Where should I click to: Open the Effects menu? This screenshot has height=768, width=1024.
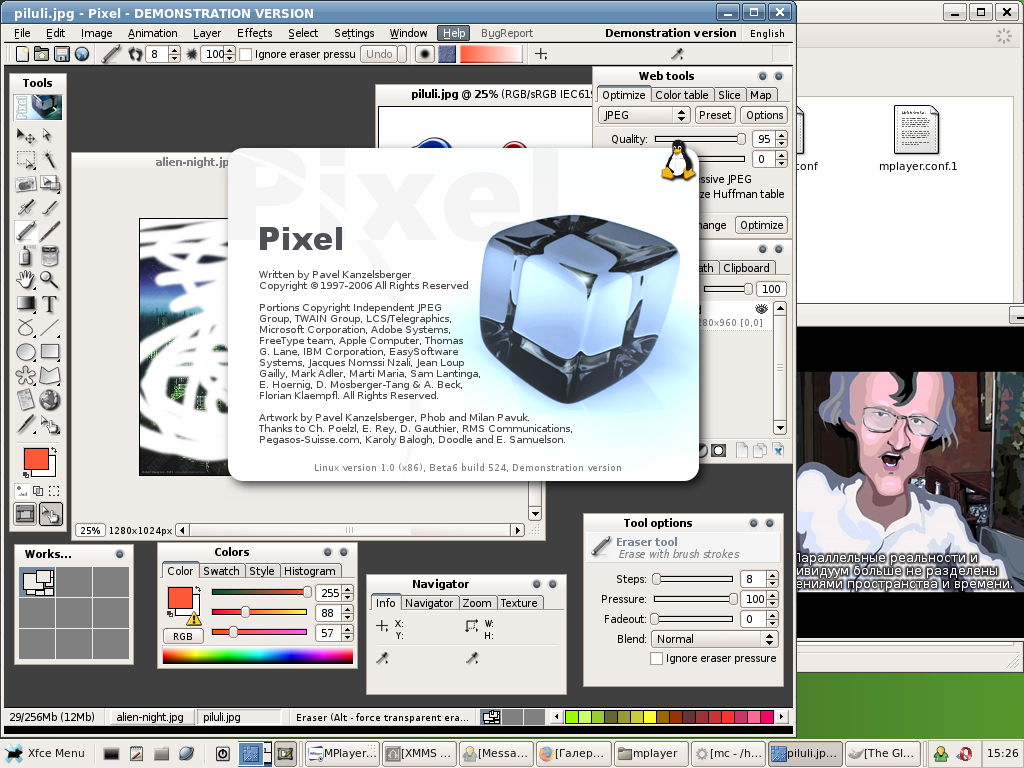[254, 33]
